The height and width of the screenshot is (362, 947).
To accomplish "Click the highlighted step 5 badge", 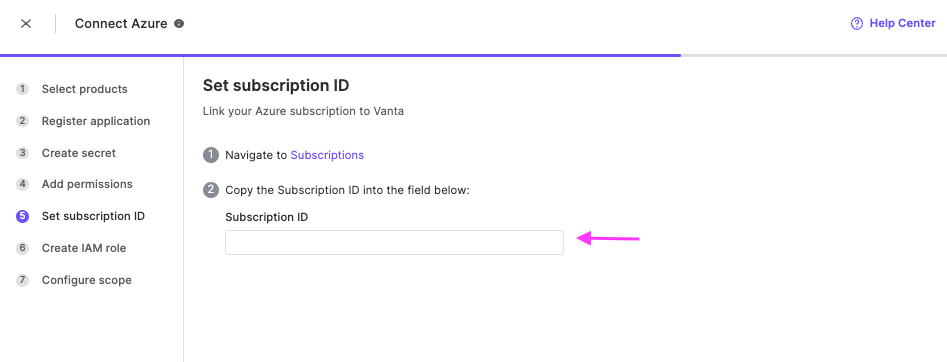I will click(22, 216).
